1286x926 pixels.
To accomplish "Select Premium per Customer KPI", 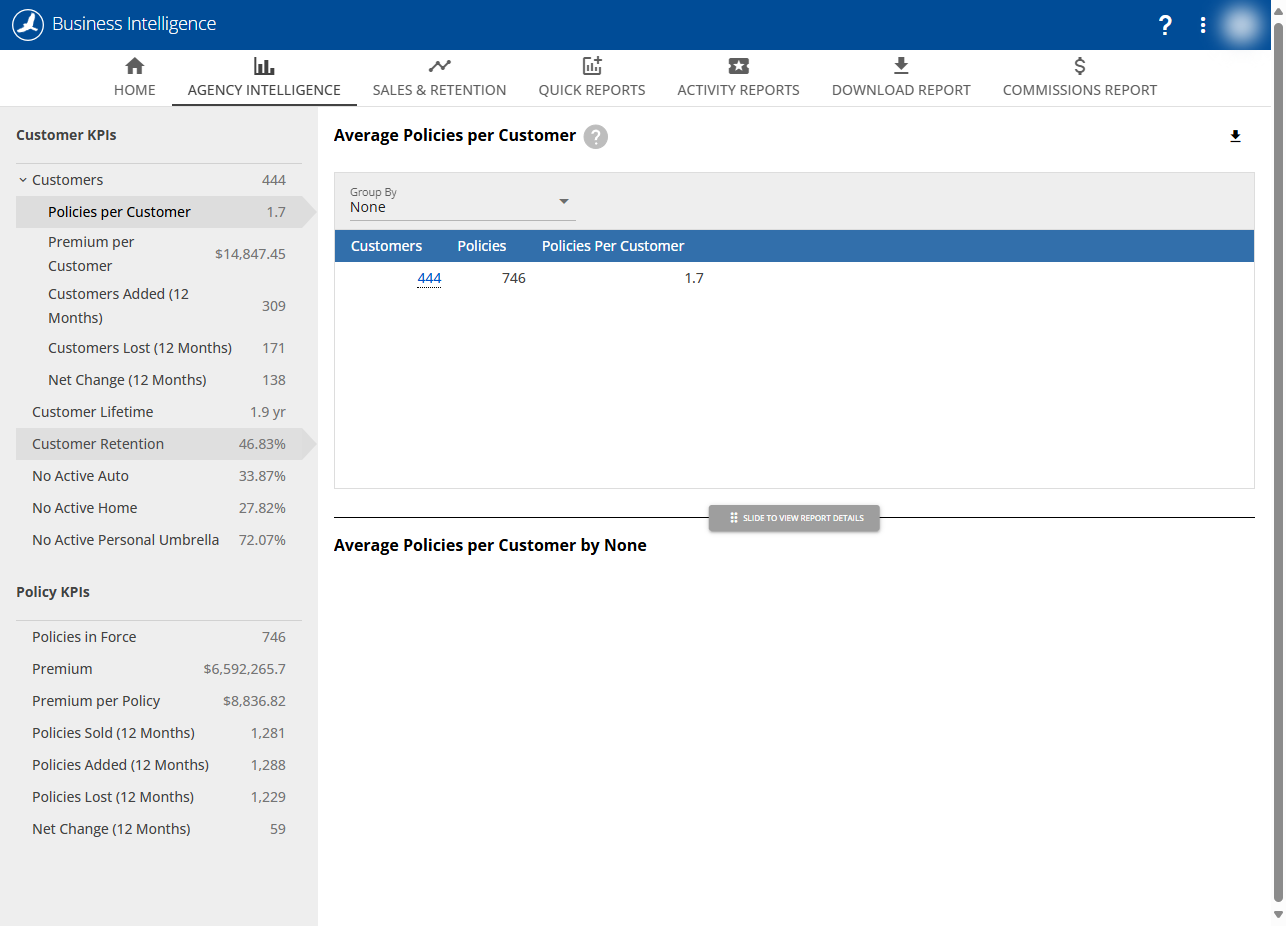I will tap(158, 254).
